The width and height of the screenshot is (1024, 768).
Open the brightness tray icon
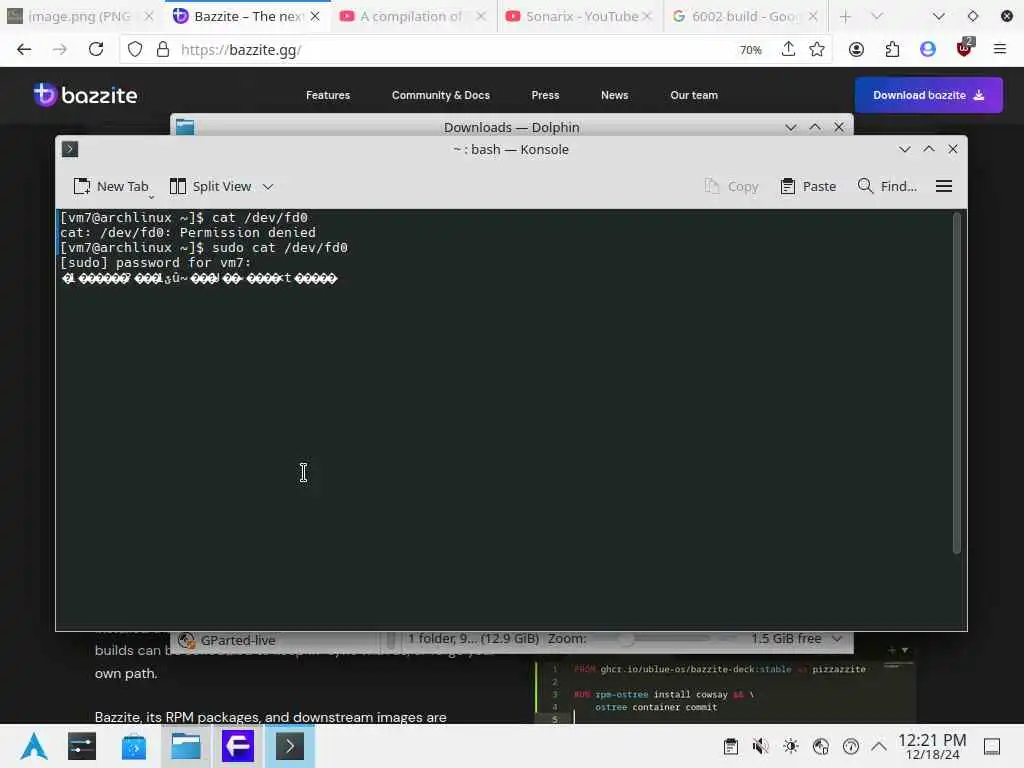(790, 746)
